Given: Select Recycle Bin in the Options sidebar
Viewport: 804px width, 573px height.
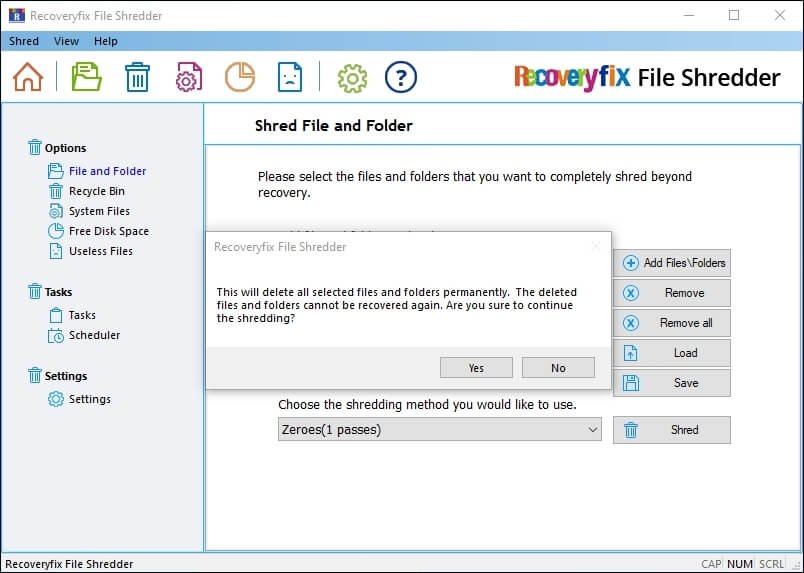Looking at the screenshot, I should 96,191.
